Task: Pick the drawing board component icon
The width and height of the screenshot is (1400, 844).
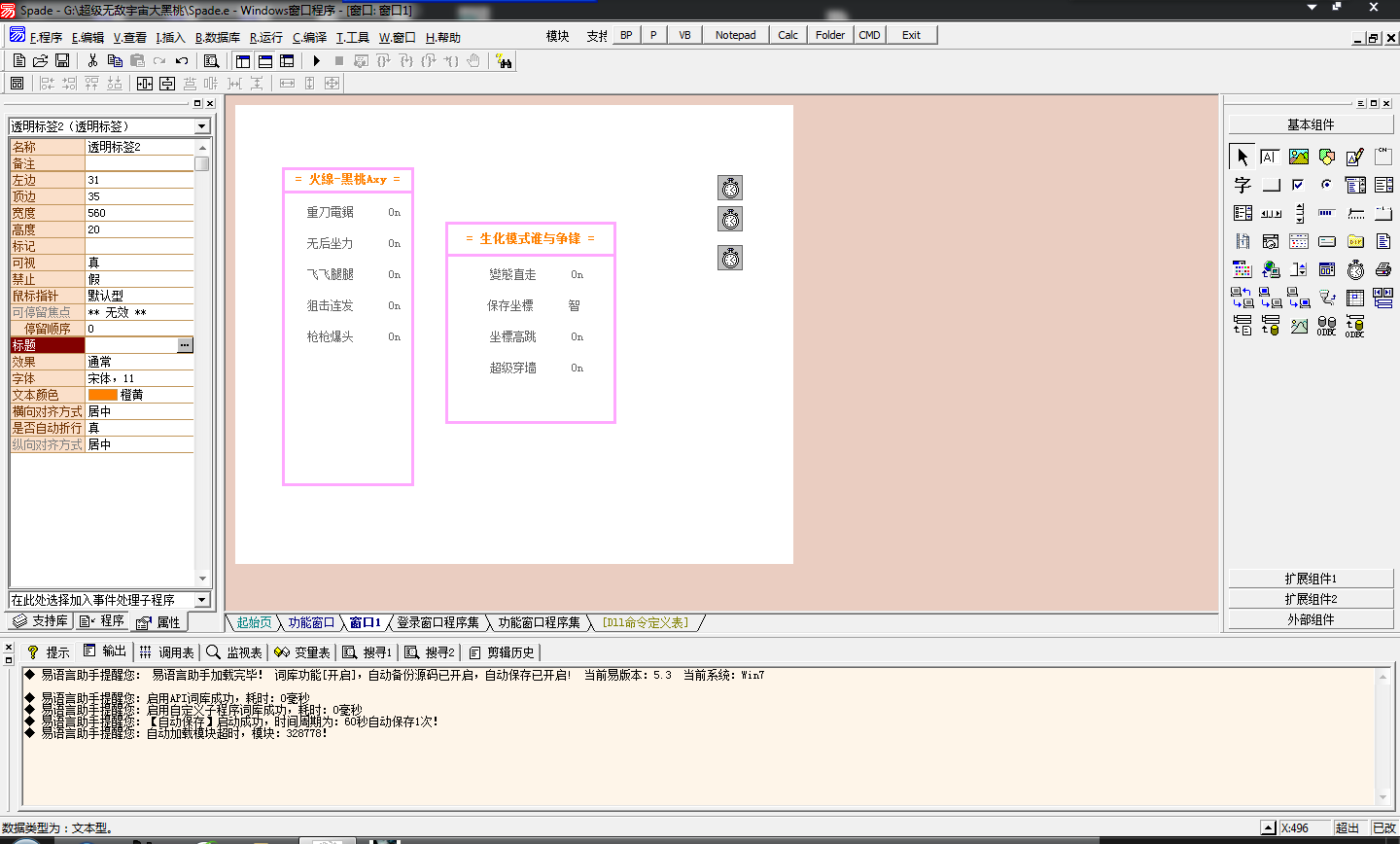Action: pyautogui.click(x=1355, y=157)
